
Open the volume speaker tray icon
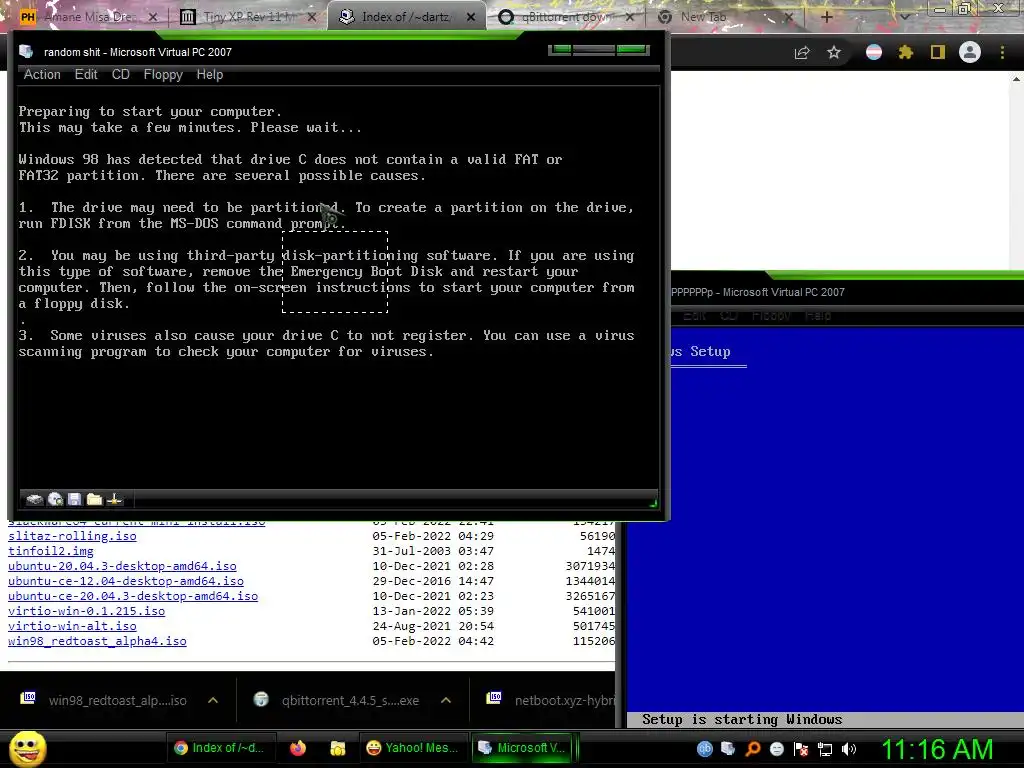click(849, 749)
